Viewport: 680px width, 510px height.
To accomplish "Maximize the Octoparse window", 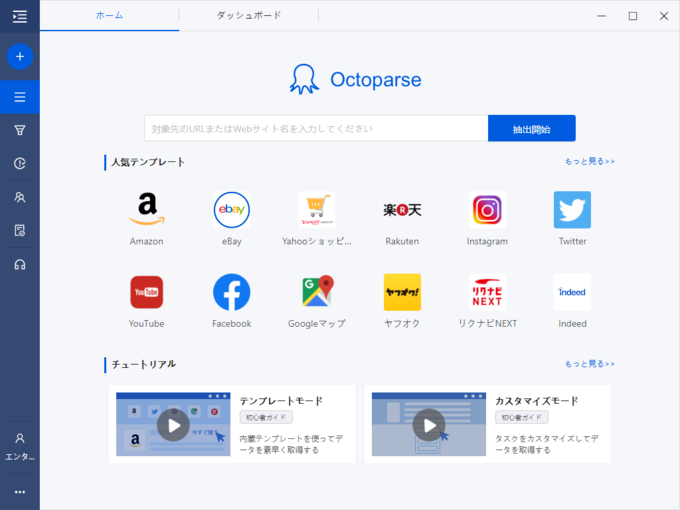I will pos(633,16).
